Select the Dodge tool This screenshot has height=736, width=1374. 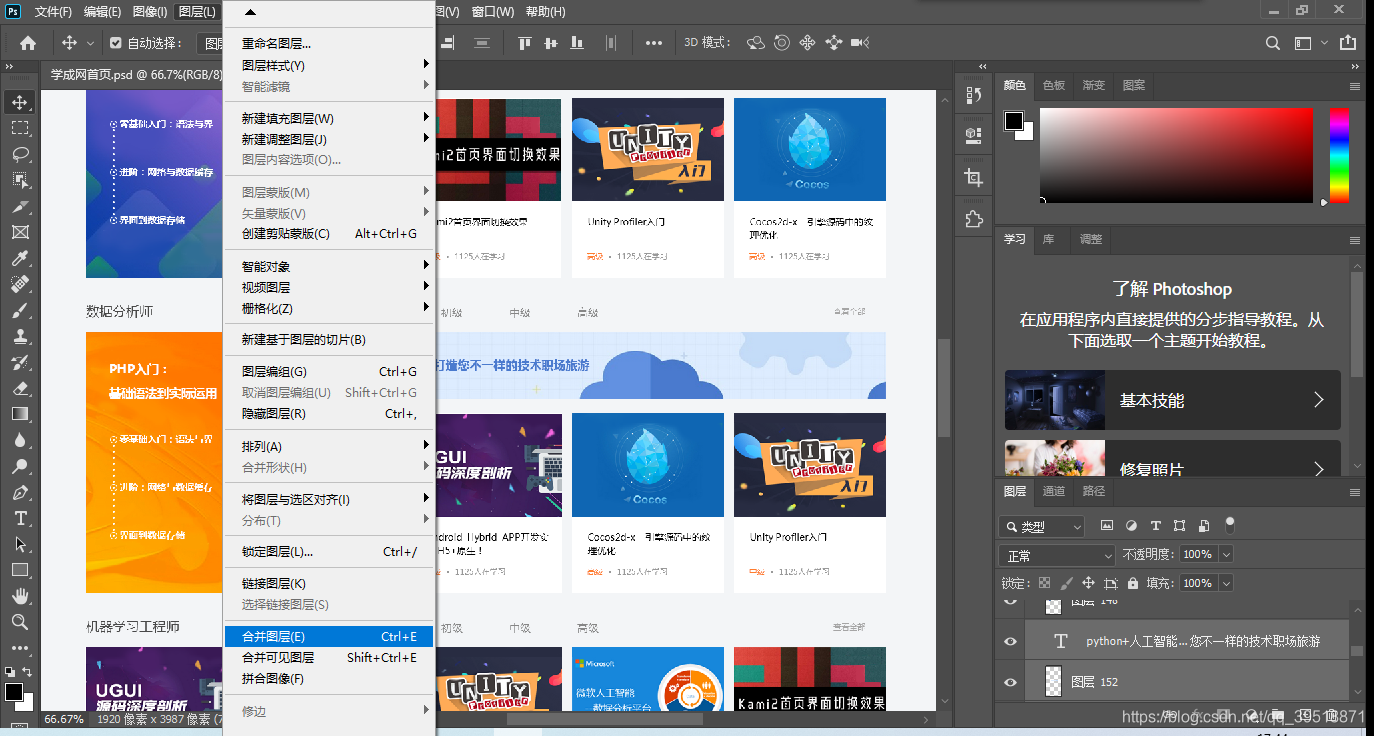(20, 466)
